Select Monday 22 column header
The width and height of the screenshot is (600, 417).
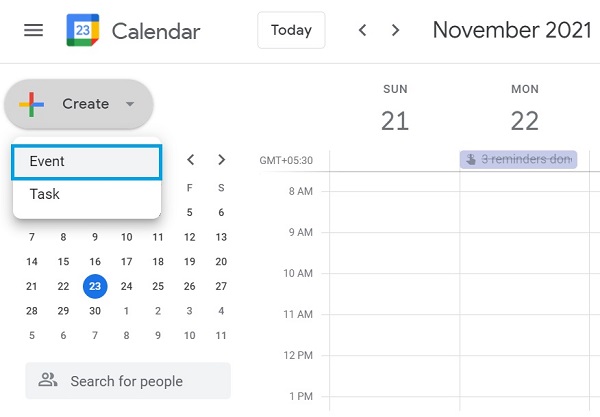(x=524, y=111)
